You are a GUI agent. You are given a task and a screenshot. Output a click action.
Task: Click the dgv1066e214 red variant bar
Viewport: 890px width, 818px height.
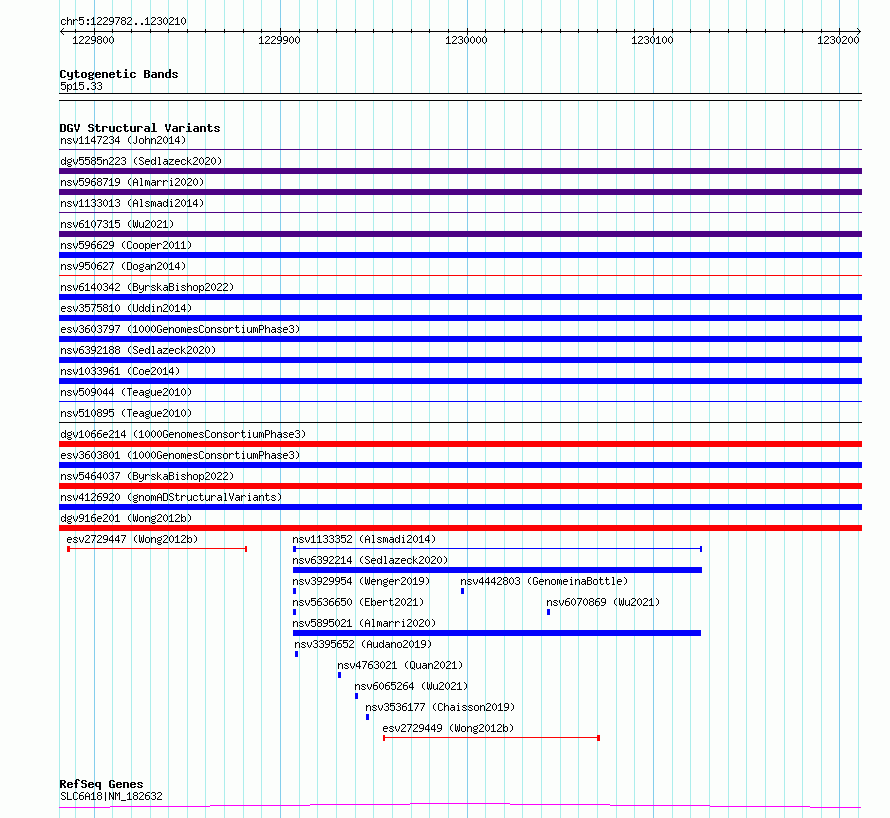click(460, 444)
